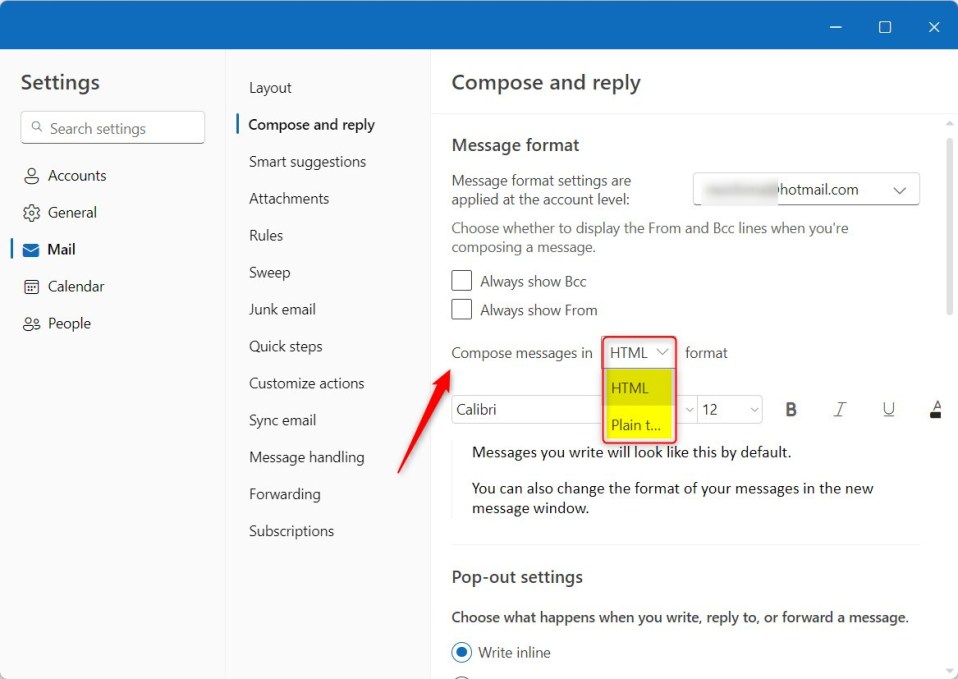Open Quick steps section
This screenshot has width=958, height=679.
pos(285,347)
